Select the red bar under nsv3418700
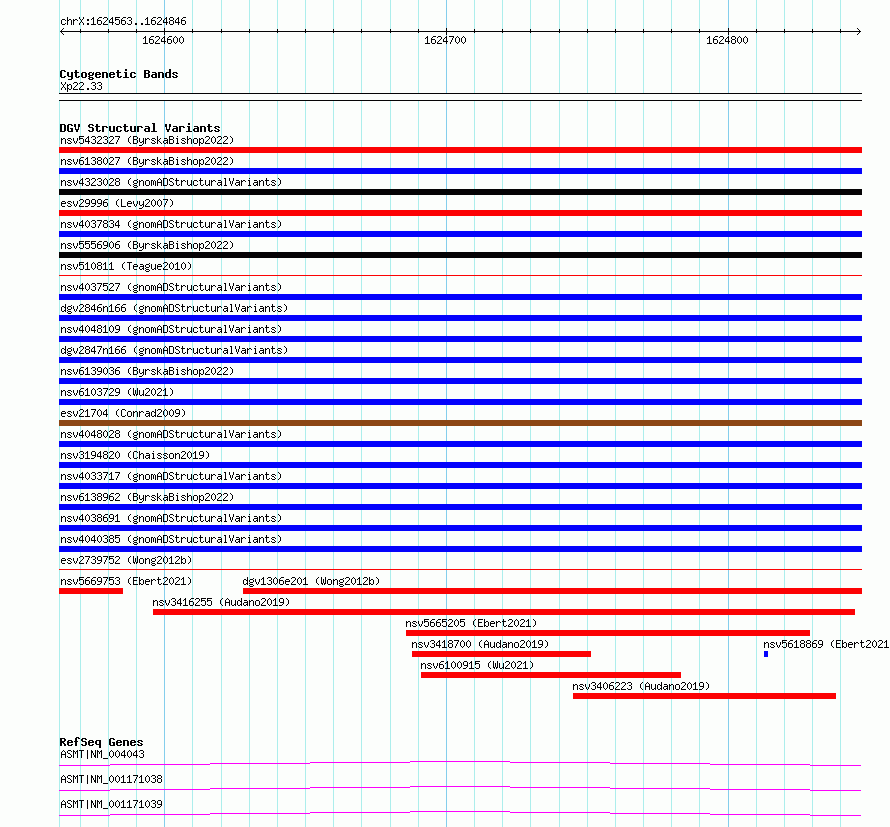Screen dimensions: 890x827 (x=501, y=654)
